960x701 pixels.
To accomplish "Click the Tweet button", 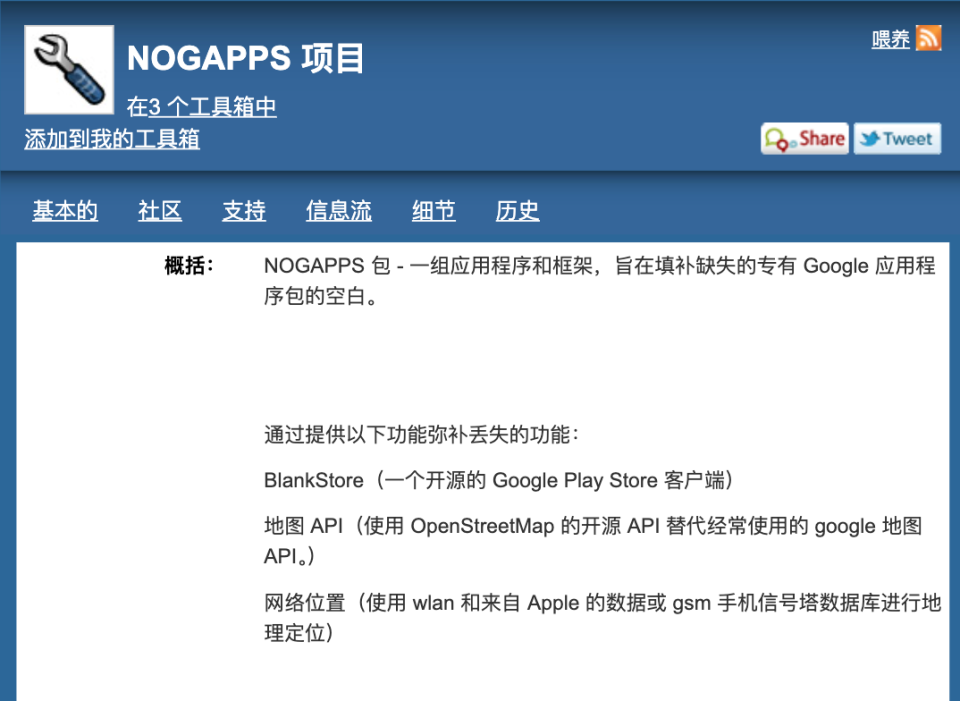I will (897, 139).
